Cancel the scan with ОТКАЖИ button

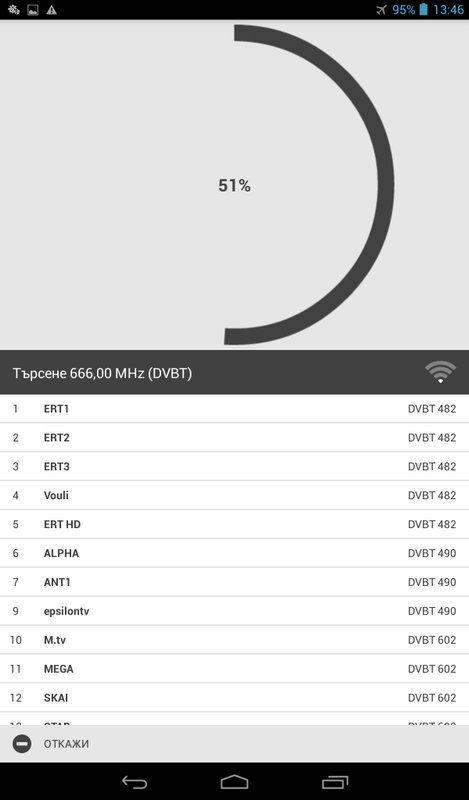234,744
